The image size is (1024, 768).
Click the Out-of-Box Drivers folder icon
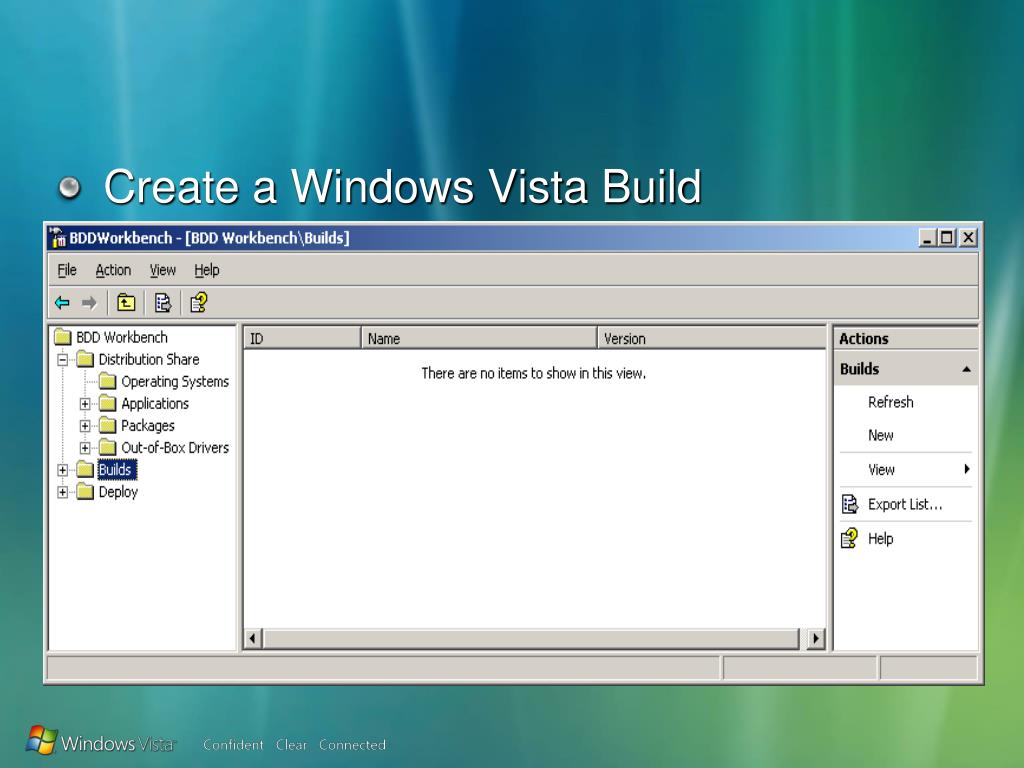108,448
